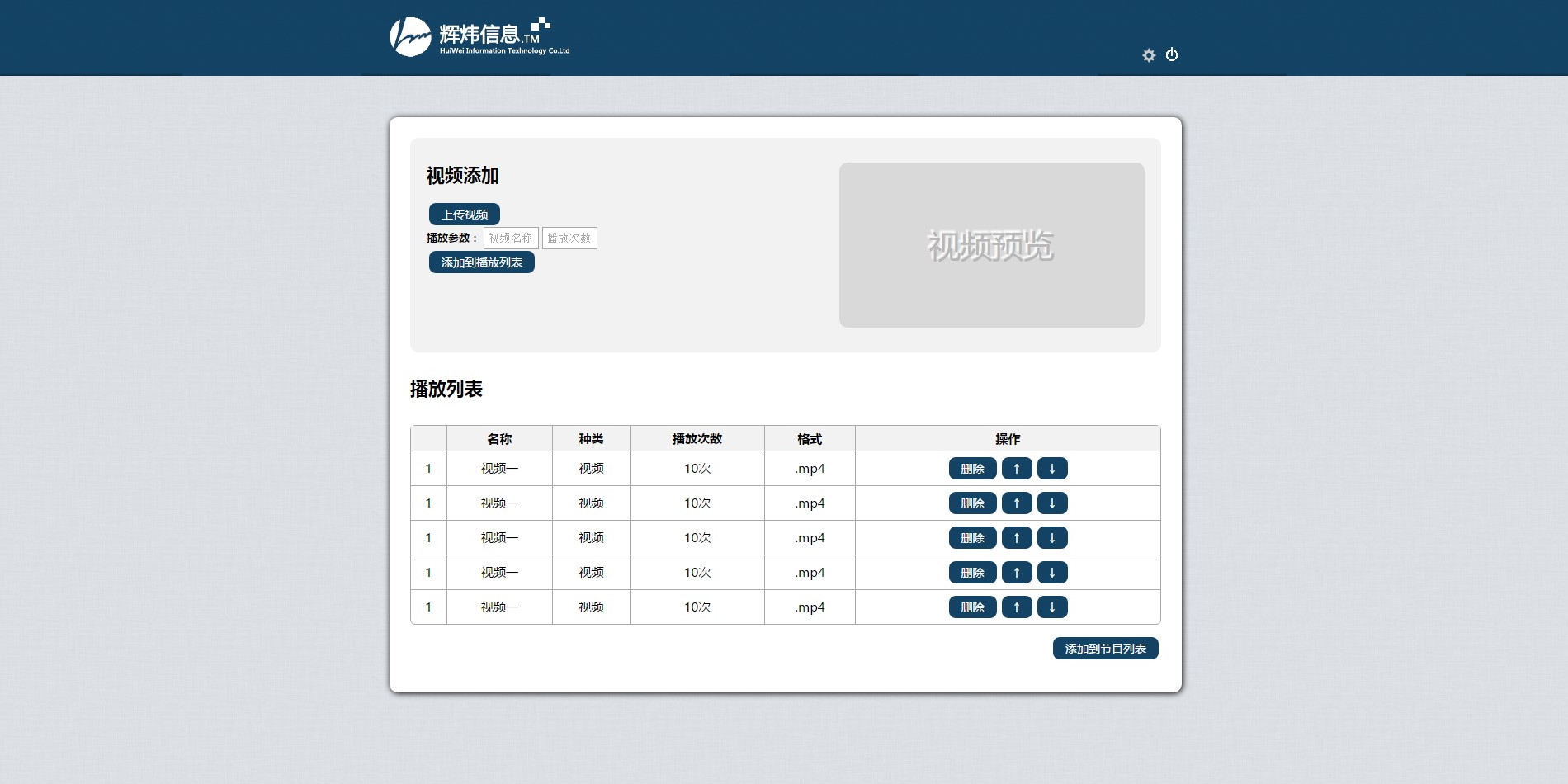Focus the 播放次数 input field
1568x784 pixels.
tap(569, 239)
